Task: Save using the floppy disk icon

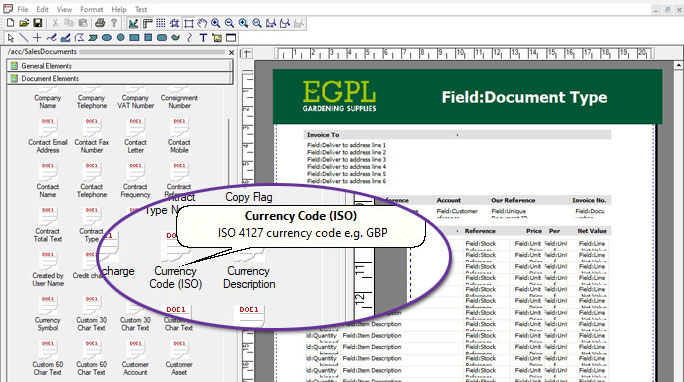Action: point(38,23)
